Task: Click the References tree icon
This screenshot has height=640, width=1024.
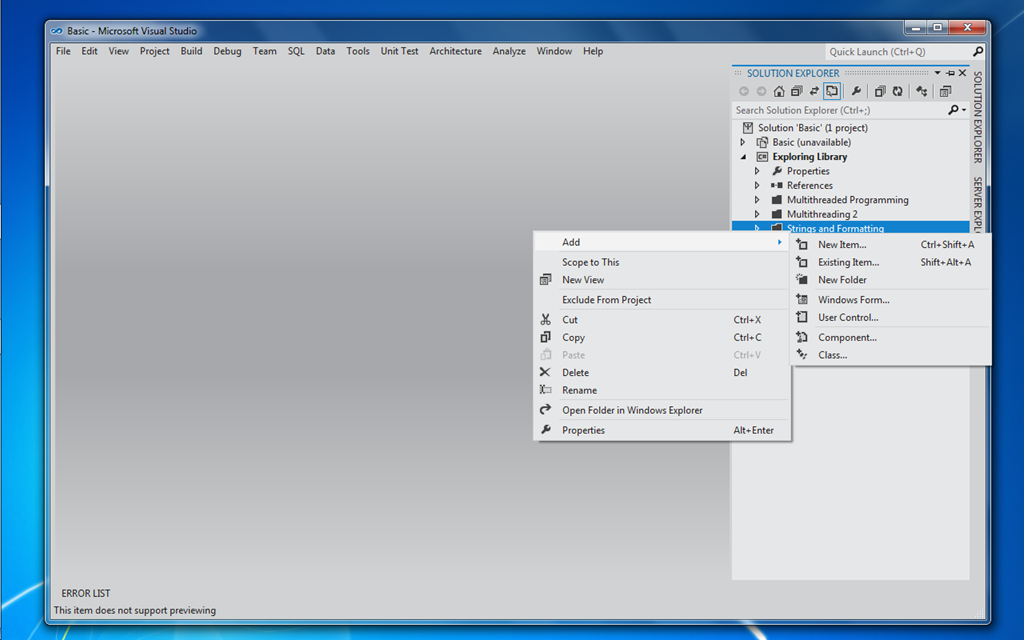Action: (x=776, y=185)
